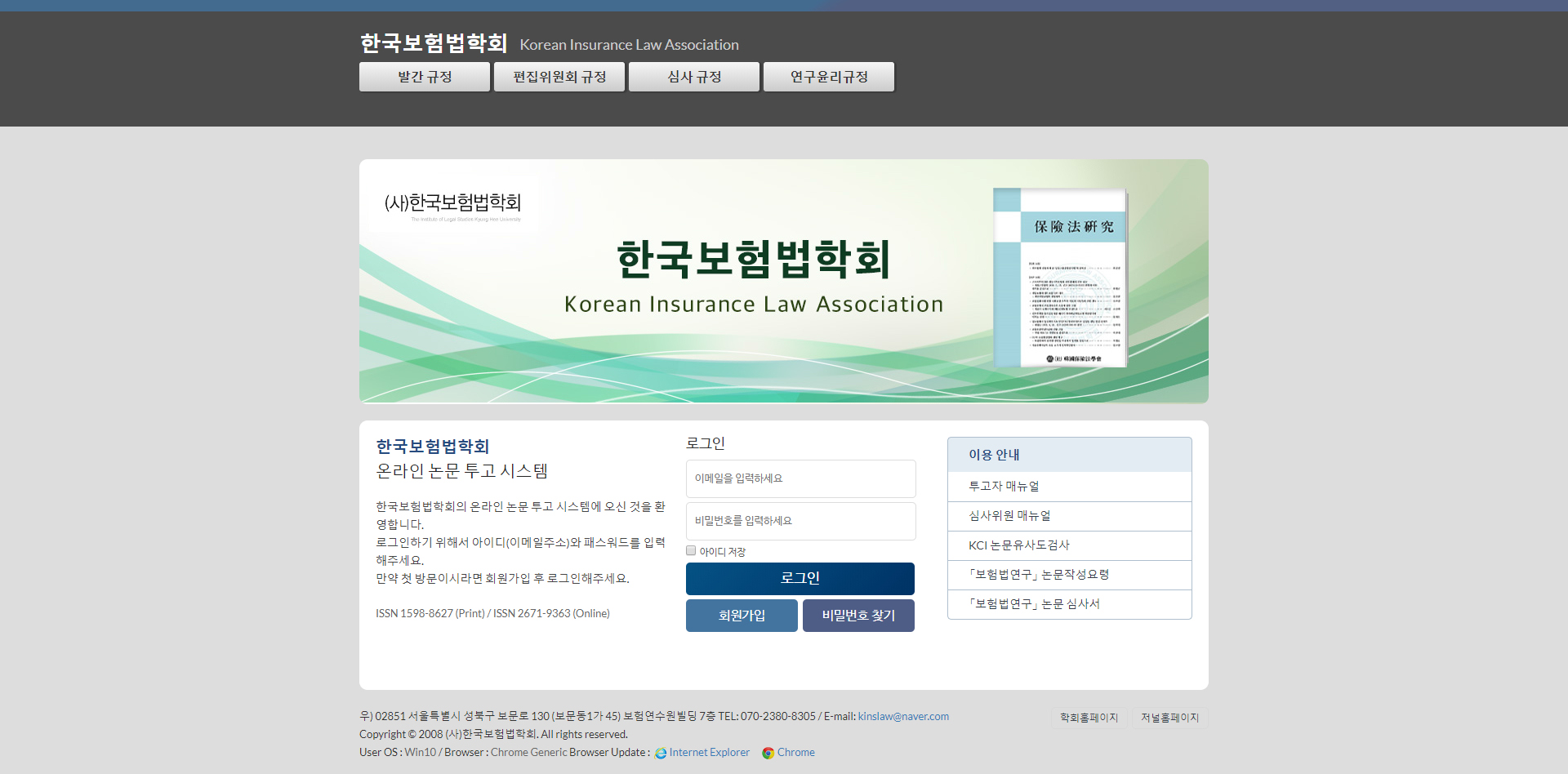Click the Copyright 2008 footer text

pyautogui.click(x=493, y=734)
